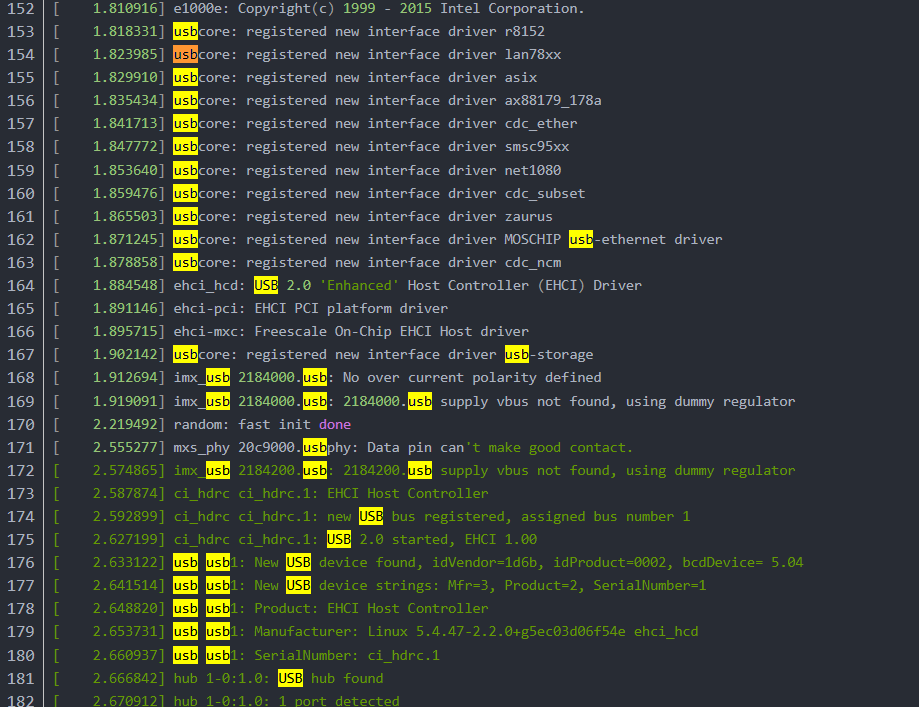This screenshot has width=919, height=707.
Task: Click idVendor=1d6b text
Action: tap(484, 563)
